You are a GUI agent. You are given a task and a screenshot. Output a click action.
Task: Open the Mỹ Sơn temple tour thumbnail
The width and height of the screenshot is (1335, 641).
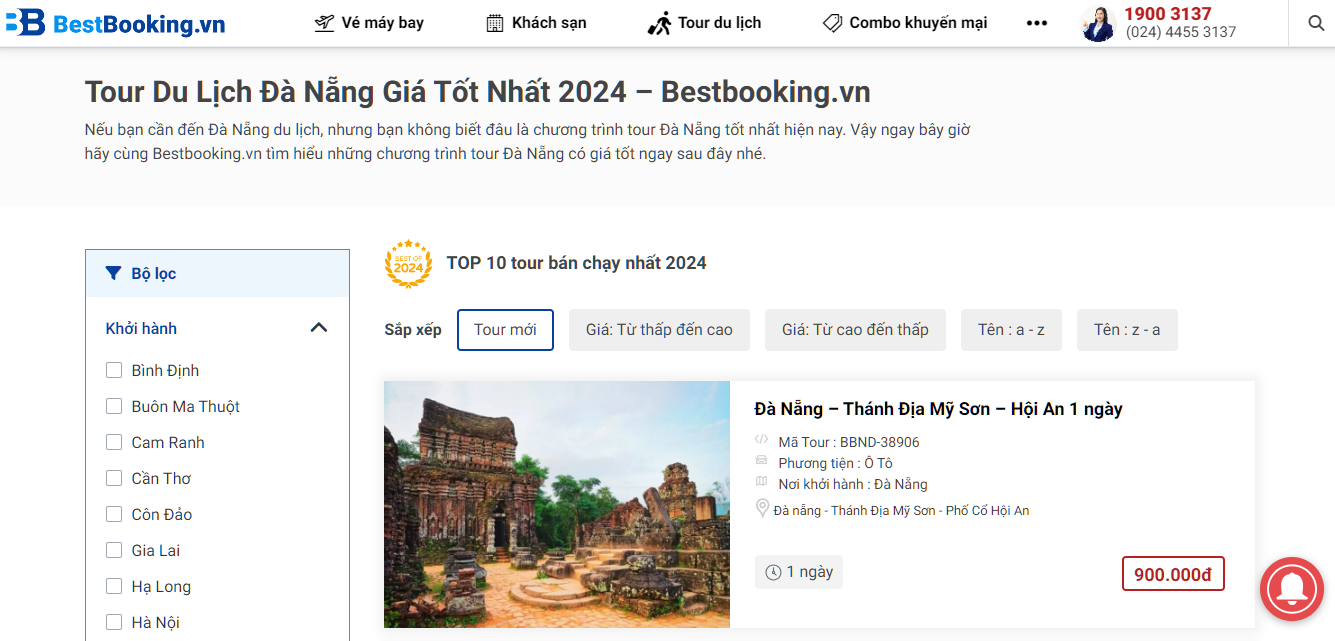[557, 504]
